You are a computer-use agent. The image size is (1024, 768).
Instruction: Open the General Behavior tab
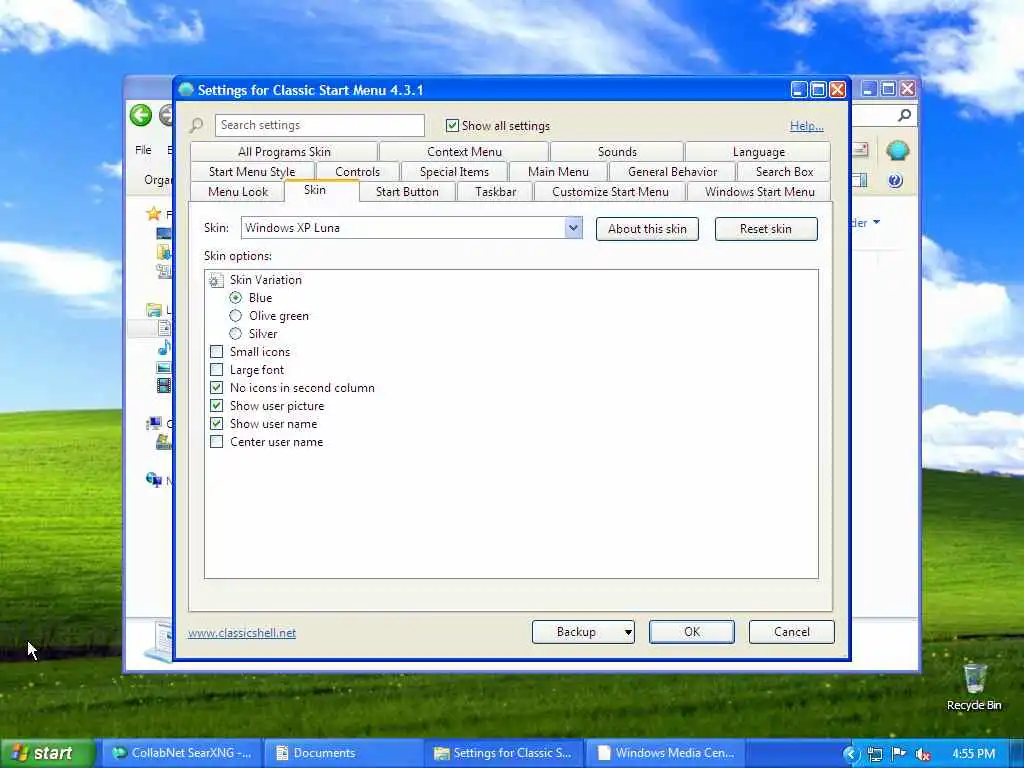click(672, 172)
